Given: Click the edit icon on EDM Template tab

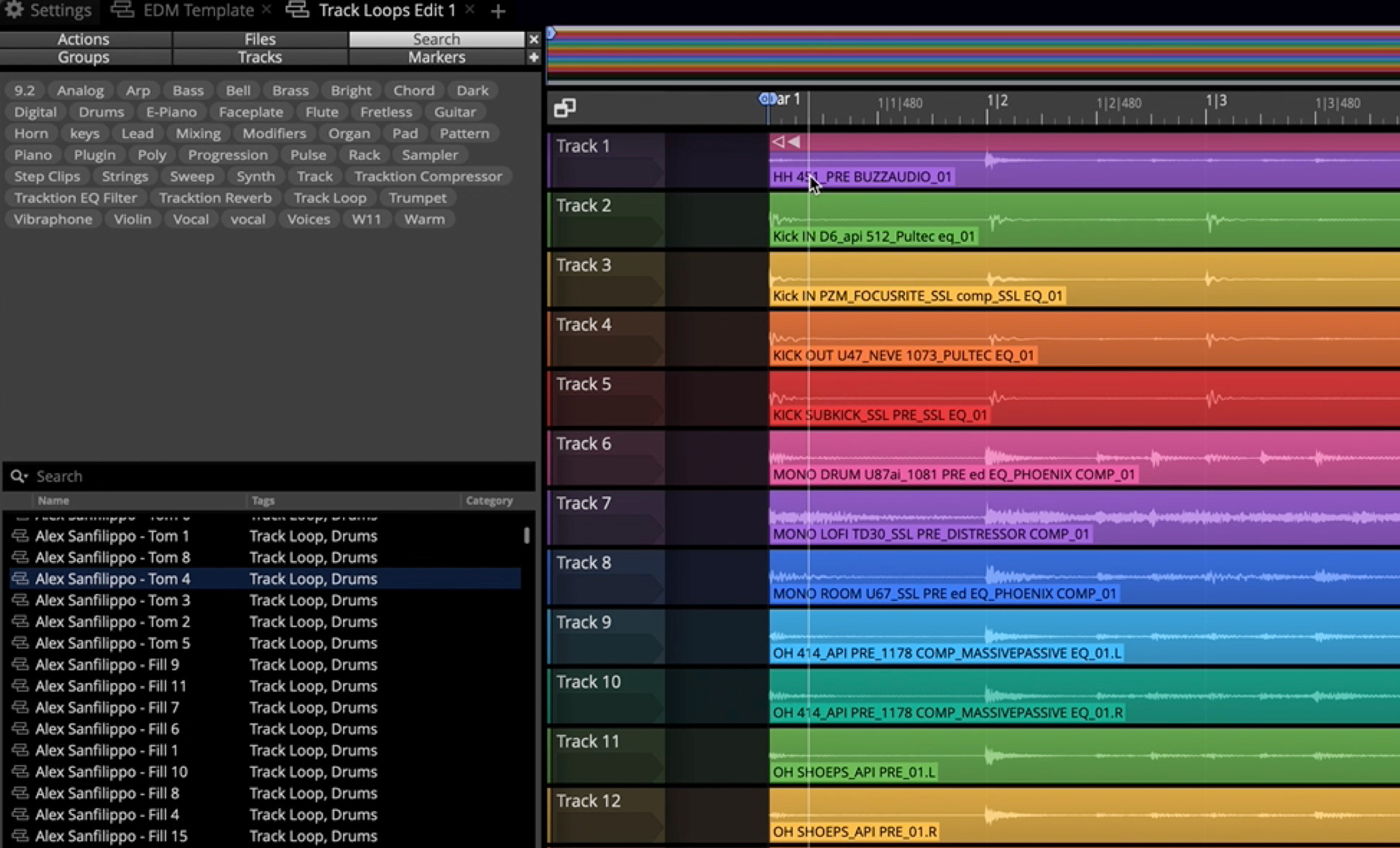Looking at the screenshot, I should coord(122,10).
